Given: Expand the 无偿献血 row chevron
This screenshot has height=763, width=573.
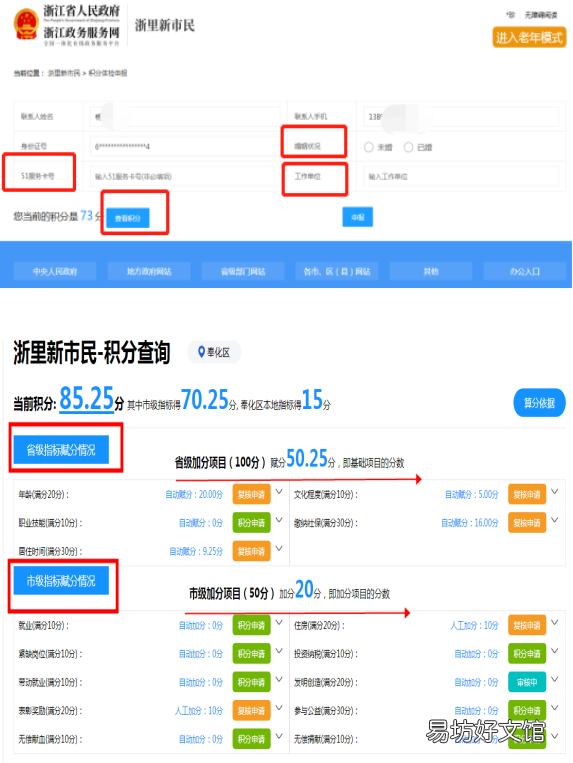Looking at the screenshot, I should 279,736.
